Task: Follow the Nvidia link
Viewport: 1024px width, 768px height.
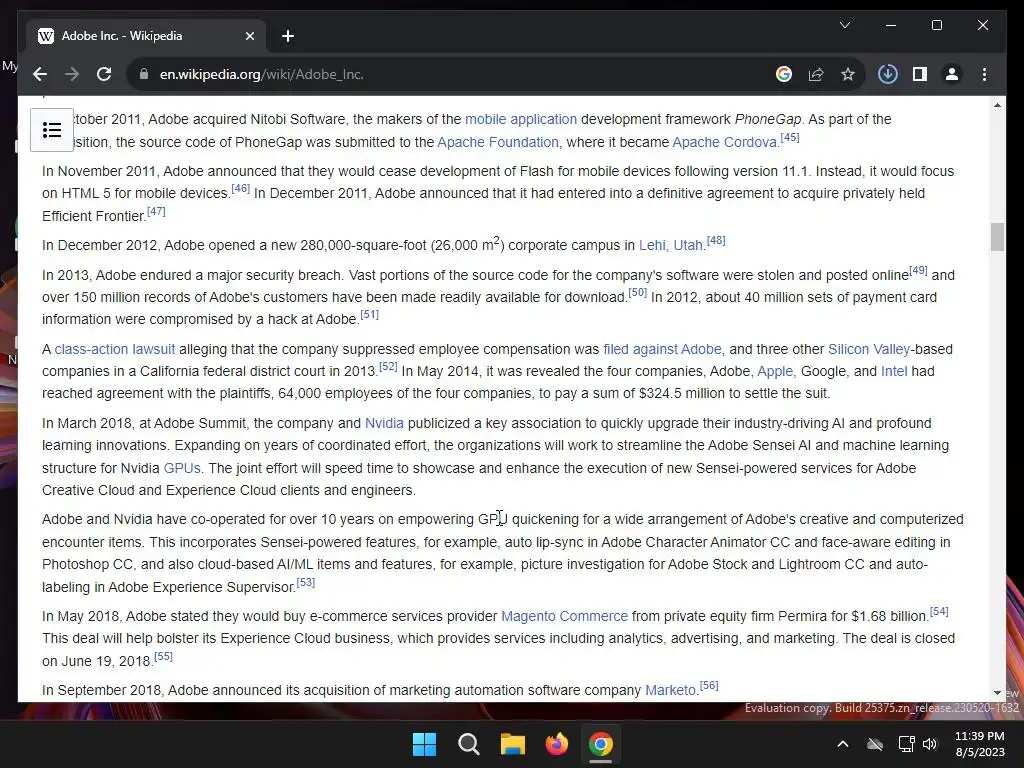Action: 384,423
